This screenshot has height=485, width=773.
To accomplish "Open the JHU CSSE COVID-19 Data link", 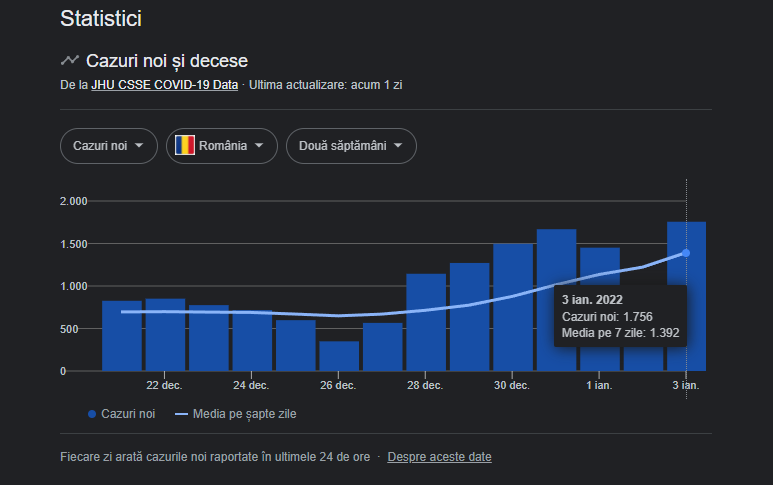I will pyautogui.click(x=164, y=85).
